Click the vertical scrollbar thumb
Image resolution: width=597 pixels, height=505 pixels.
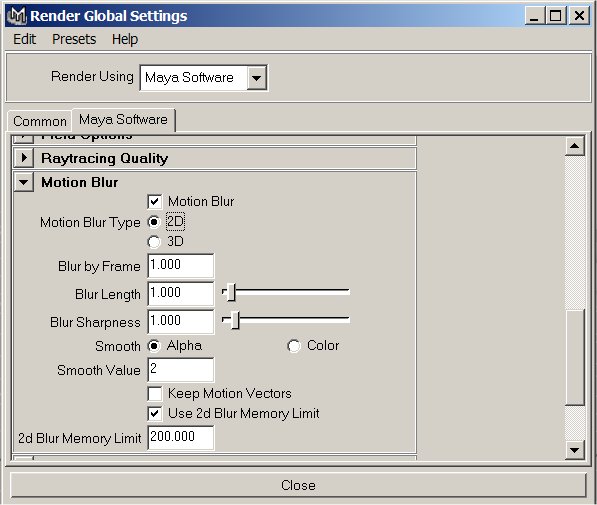tap(575, 357)
